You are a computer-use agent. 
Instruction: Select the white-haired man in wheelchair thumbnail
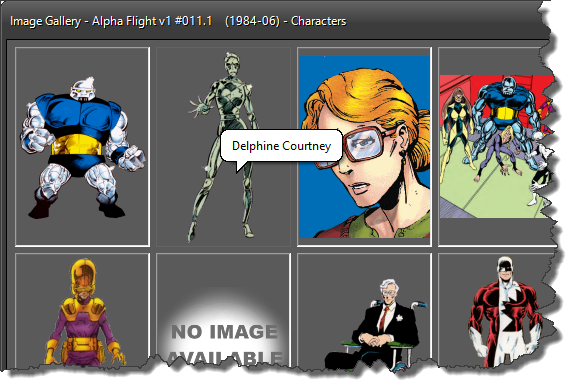(364, 311)
